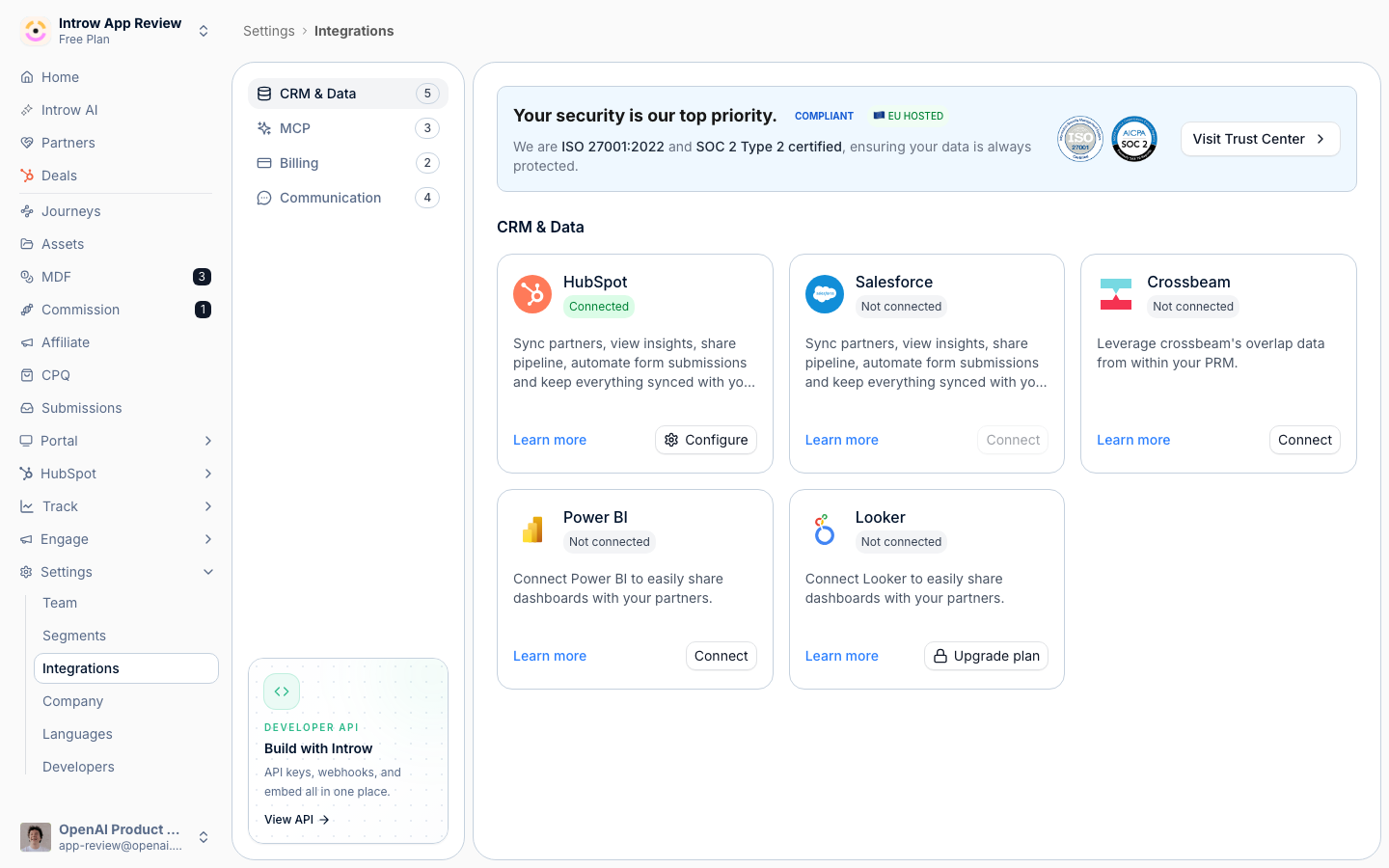Click the Developer API code icon
This screenshot has width=1389, height=868.
click(282, 692)
